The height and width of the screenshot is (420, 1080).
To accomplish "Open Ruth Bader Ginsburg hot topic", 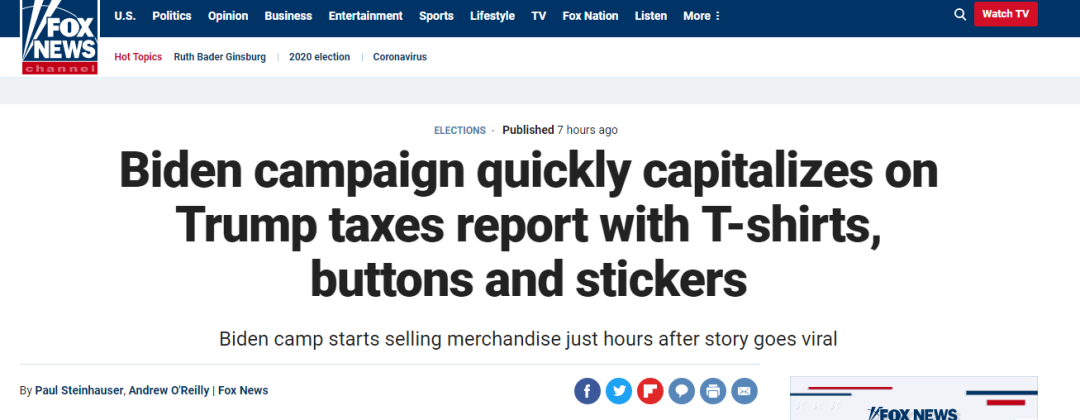I will [x=220, y=57].
